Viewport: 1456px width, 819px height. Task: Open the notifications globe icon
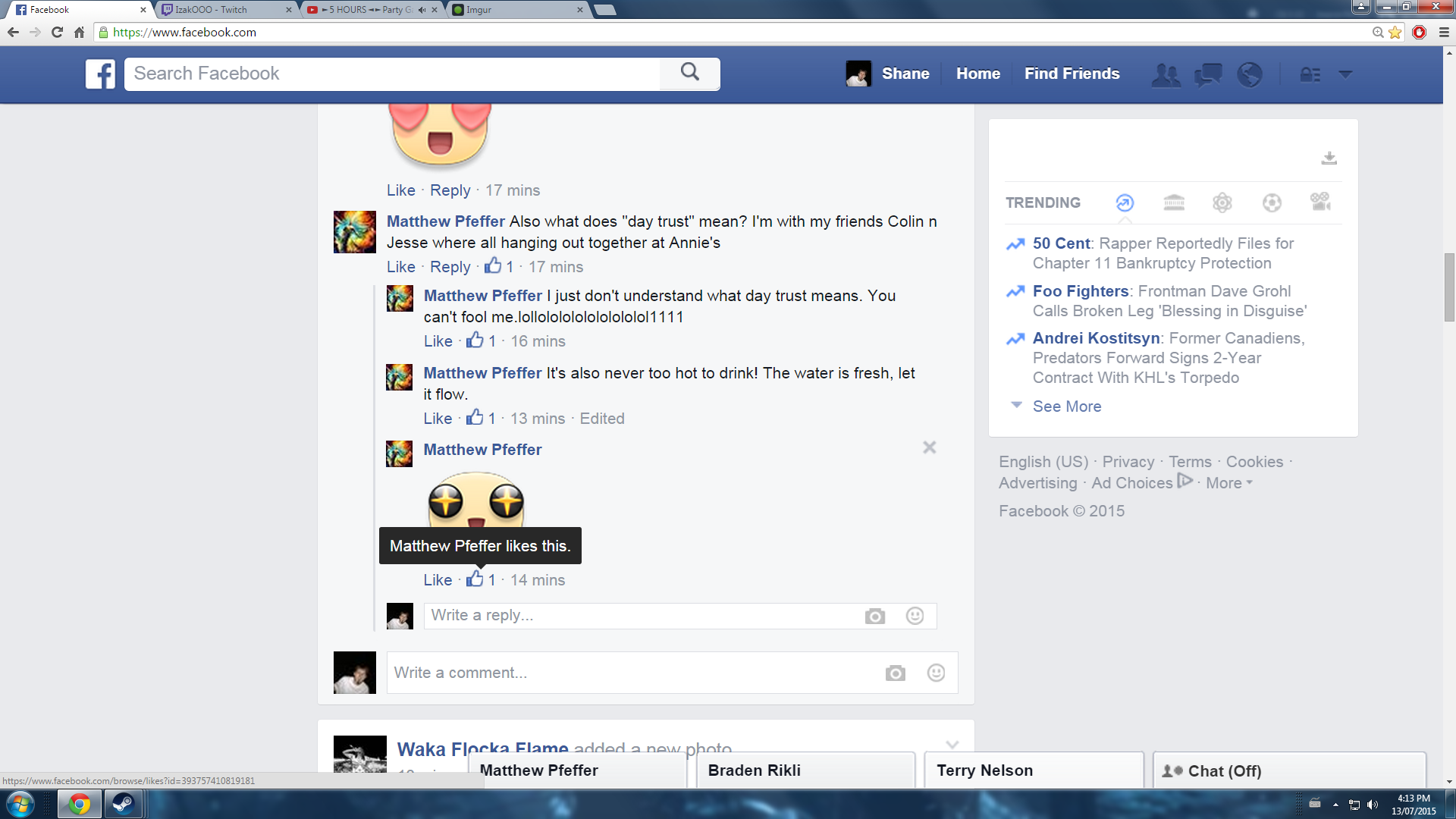pos(1250,74)
